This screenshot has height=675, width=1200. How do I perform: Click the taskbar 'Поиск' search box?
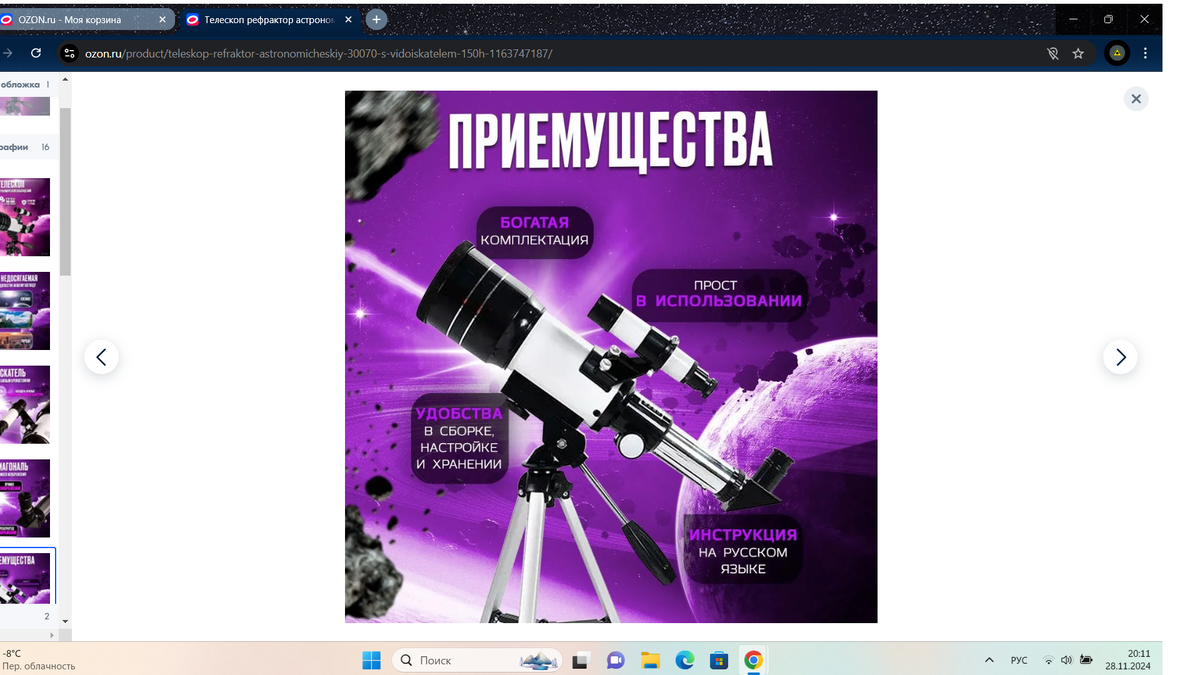[x=477, y=660]
